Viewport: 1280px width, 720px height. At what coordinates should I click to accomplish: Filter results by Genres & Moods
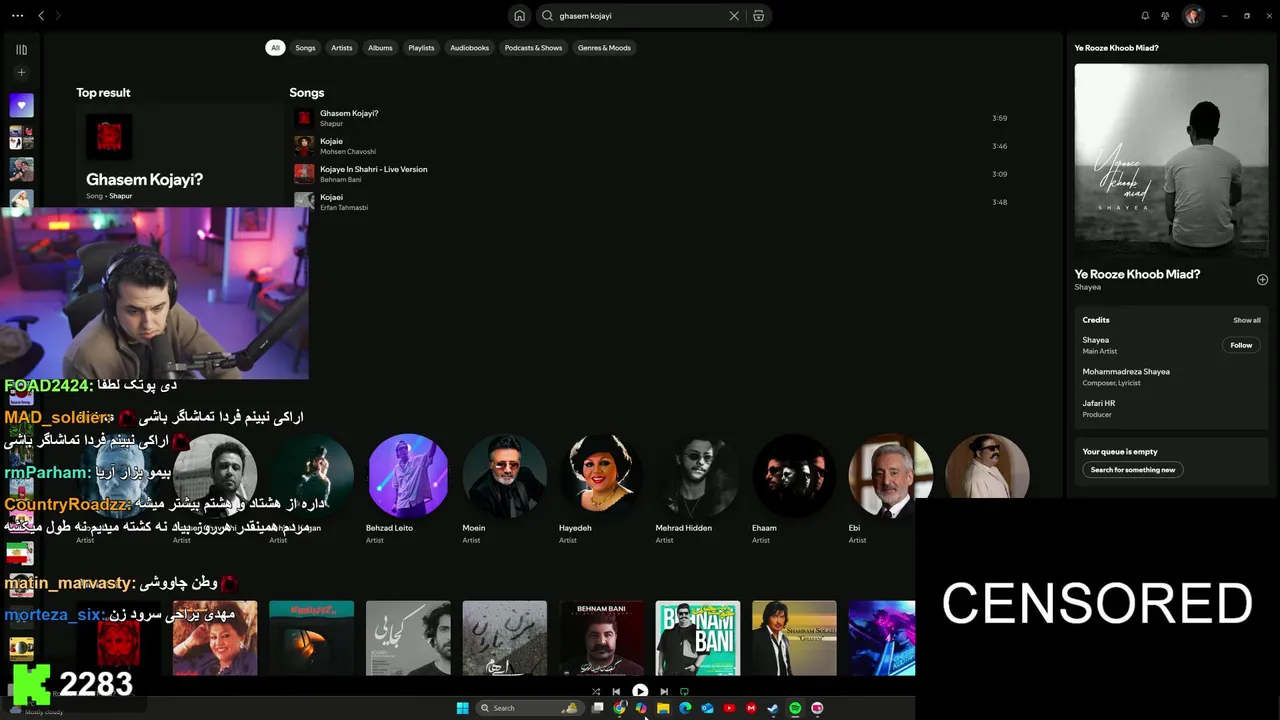(x=604, y=48)
